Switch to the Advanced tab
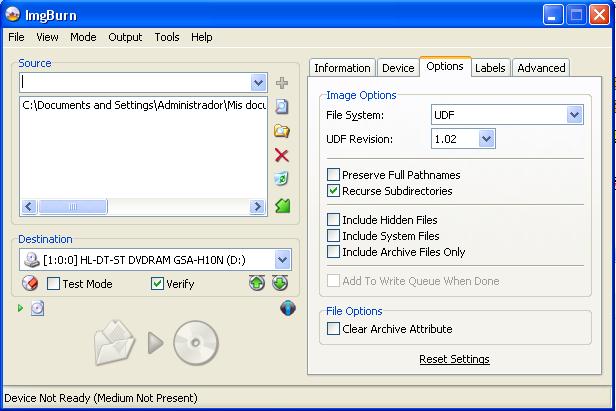 (541, 68)
